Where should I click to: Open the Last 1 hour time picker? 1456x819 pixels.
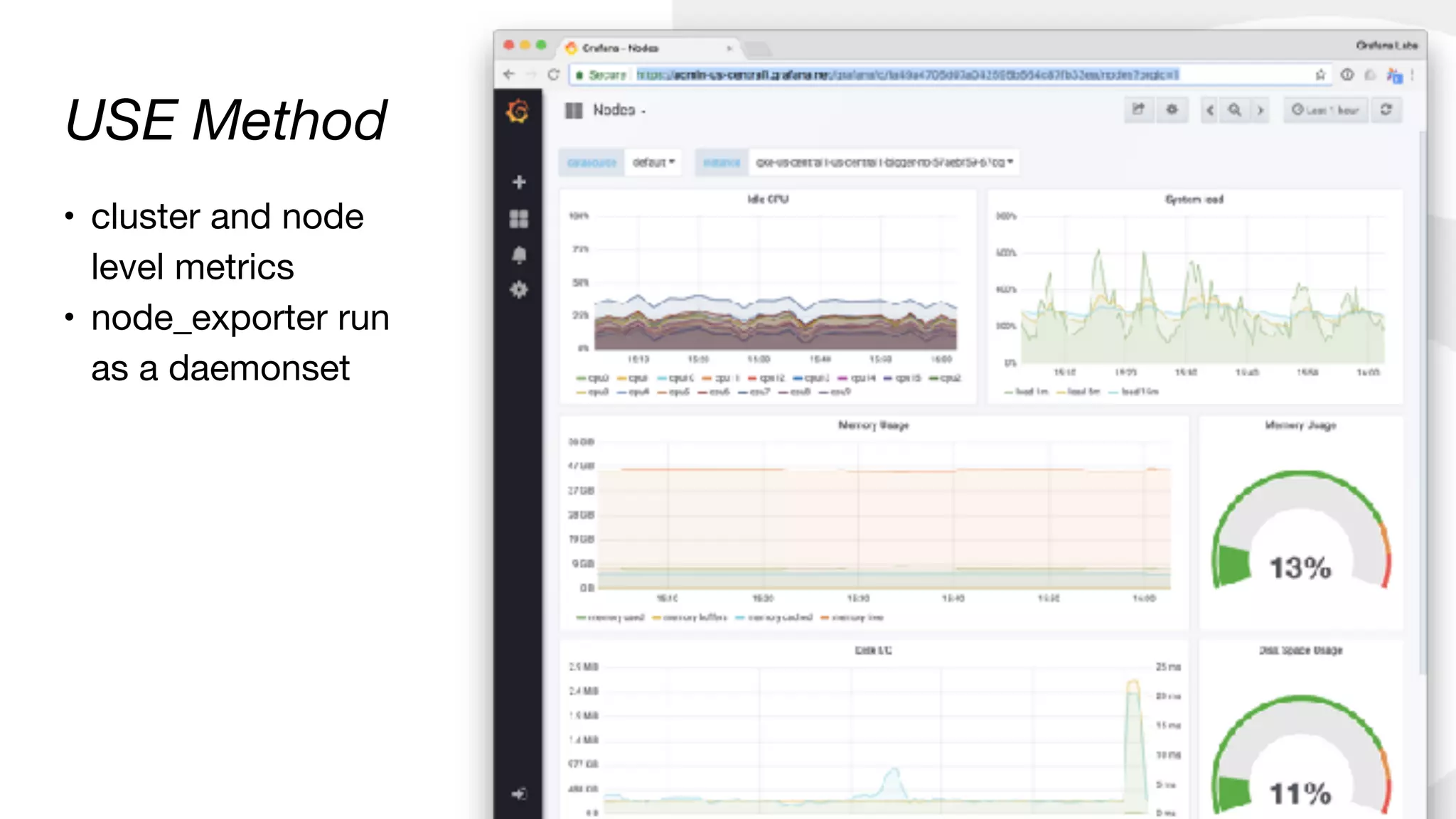point(1325,110)
